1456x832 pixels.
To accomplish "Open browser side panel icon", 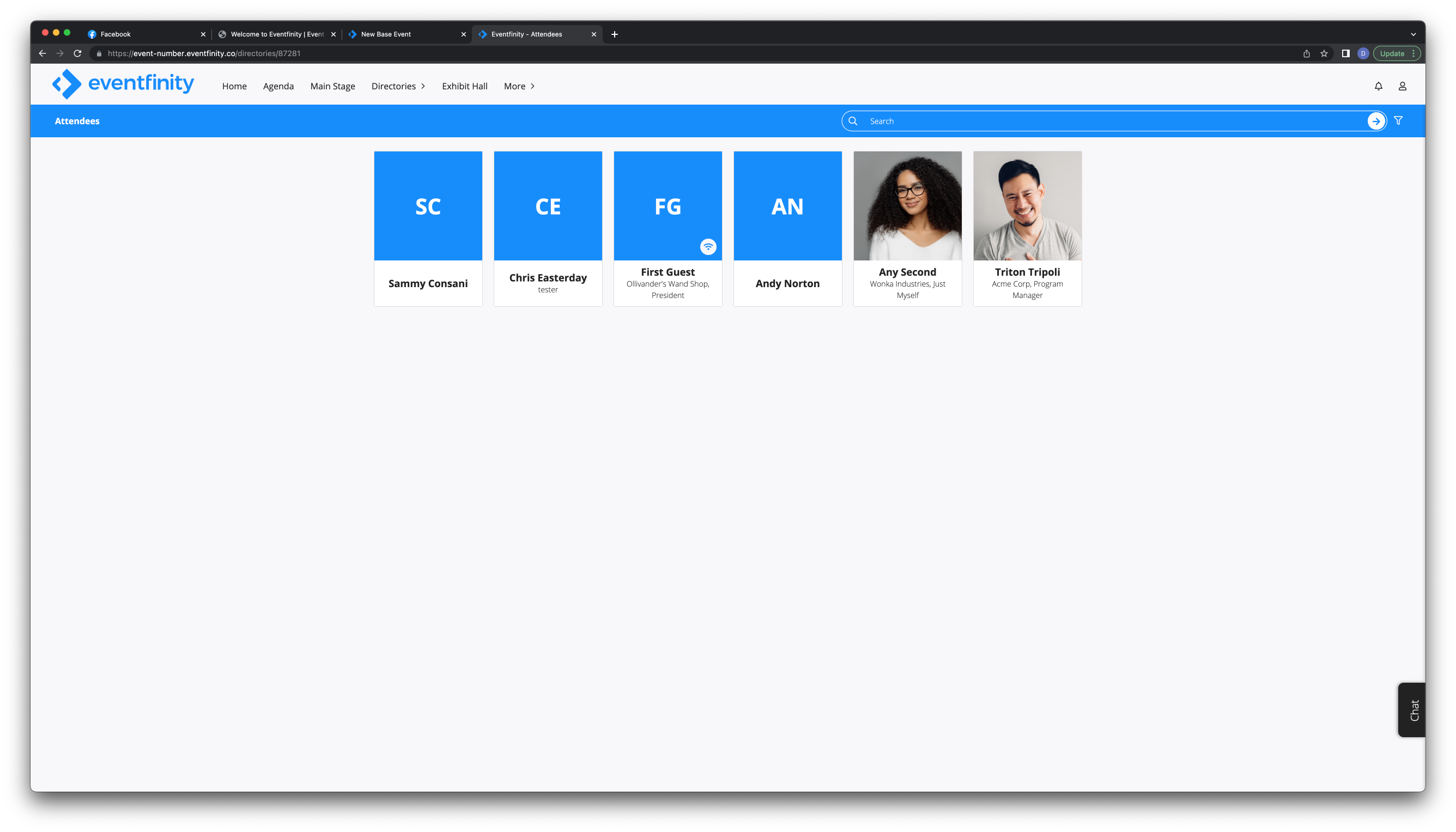I will point(1346,53).
